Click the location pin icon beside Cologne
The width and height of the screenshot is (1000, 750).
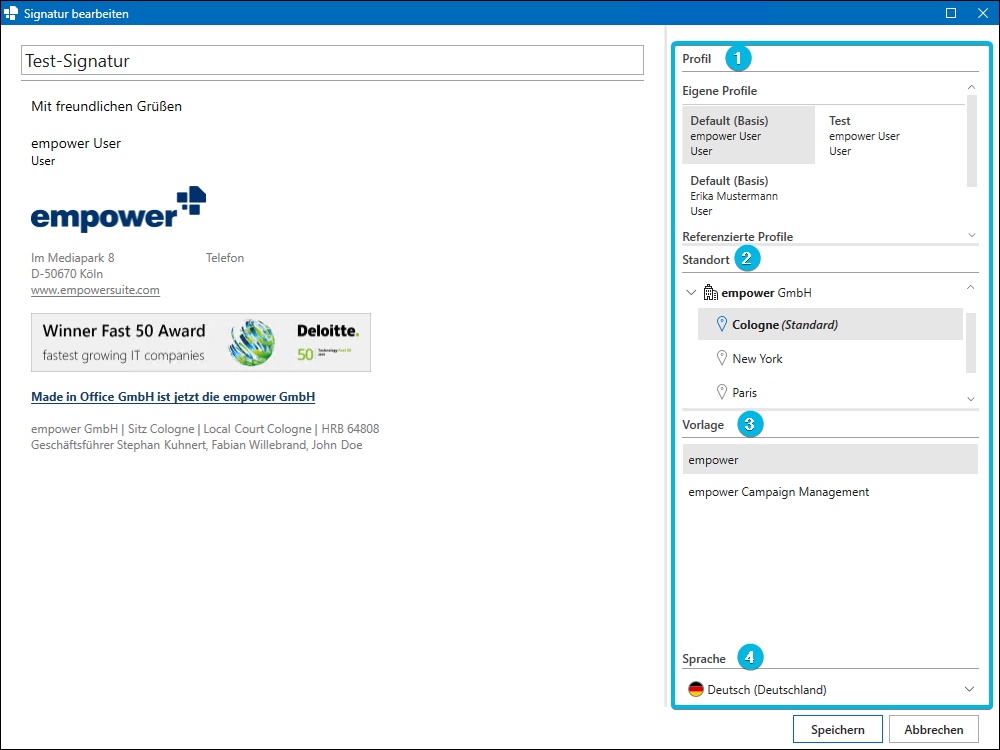[x=722, y=324]
